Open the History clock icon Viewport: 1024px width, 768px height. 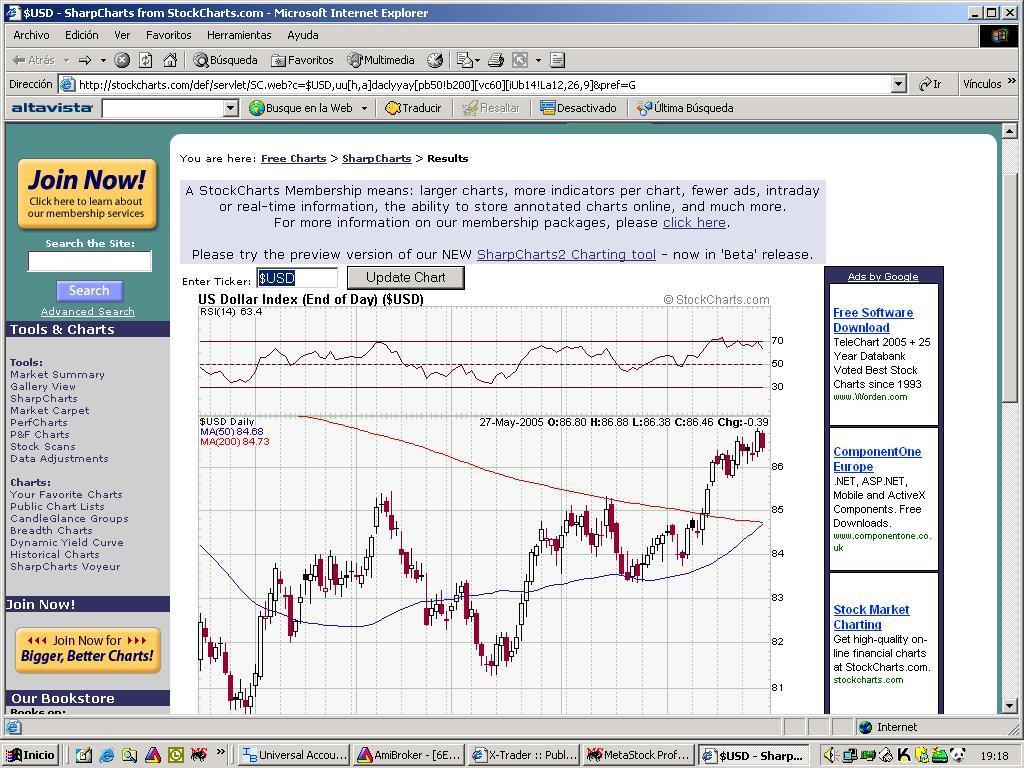[x=435, y=60]
